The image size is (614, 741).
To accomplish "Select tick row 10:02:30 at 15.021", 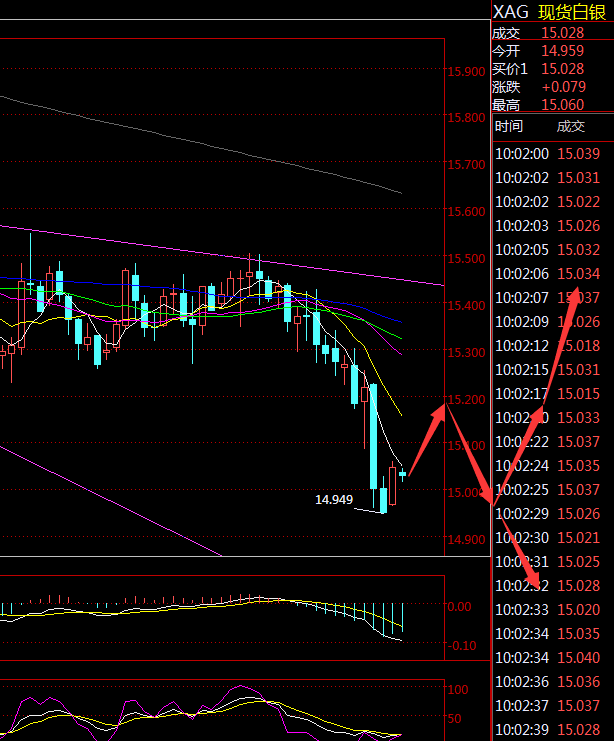I will pyautogui.click(x=547, y=538).
